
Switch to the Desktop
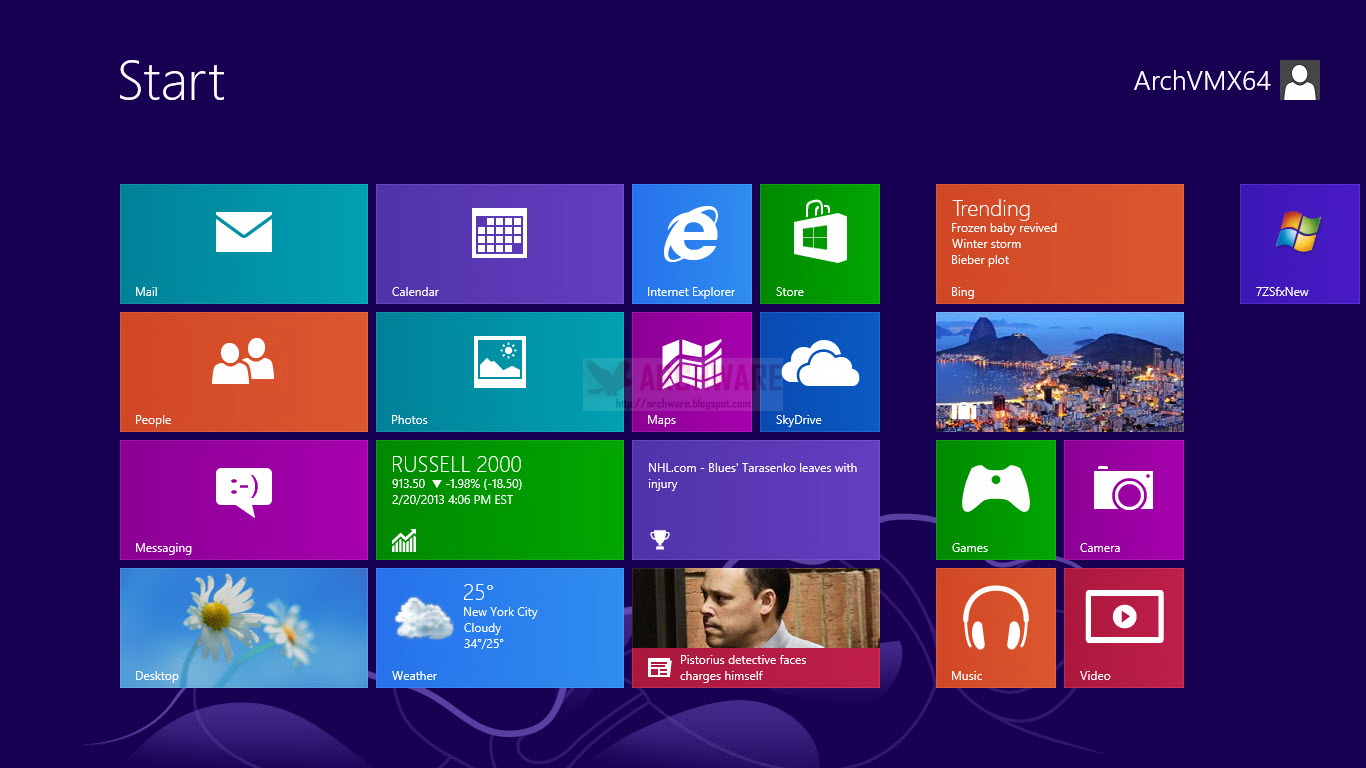click(x=243, y=627)
